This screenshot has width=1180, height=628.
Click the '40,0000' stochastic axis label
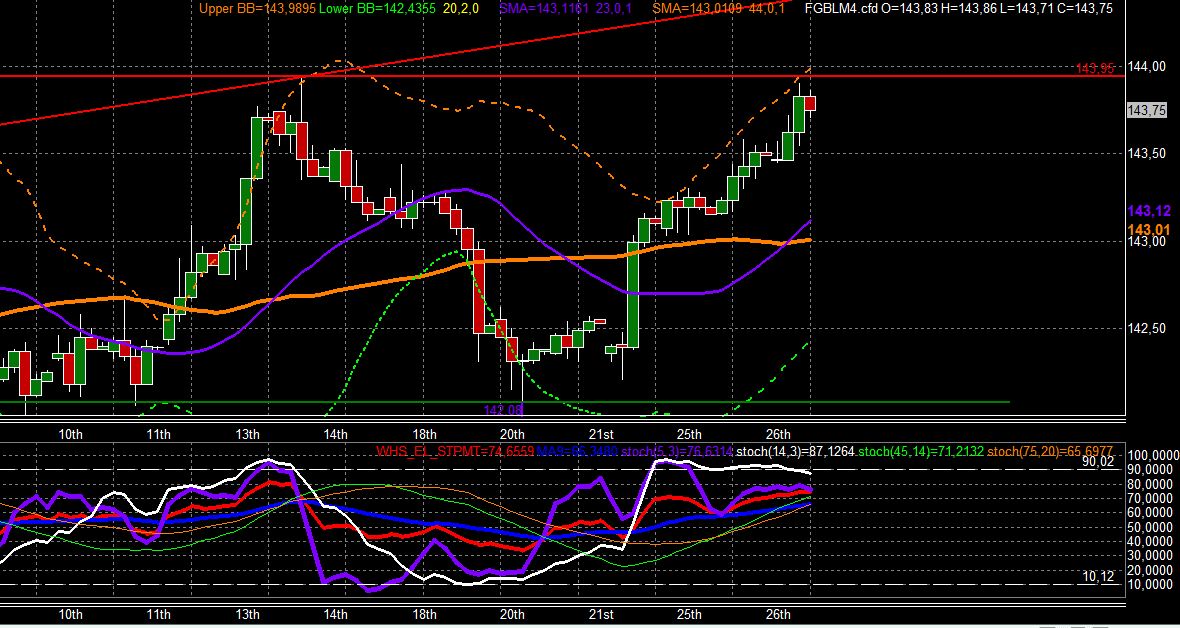point(1151,541)
